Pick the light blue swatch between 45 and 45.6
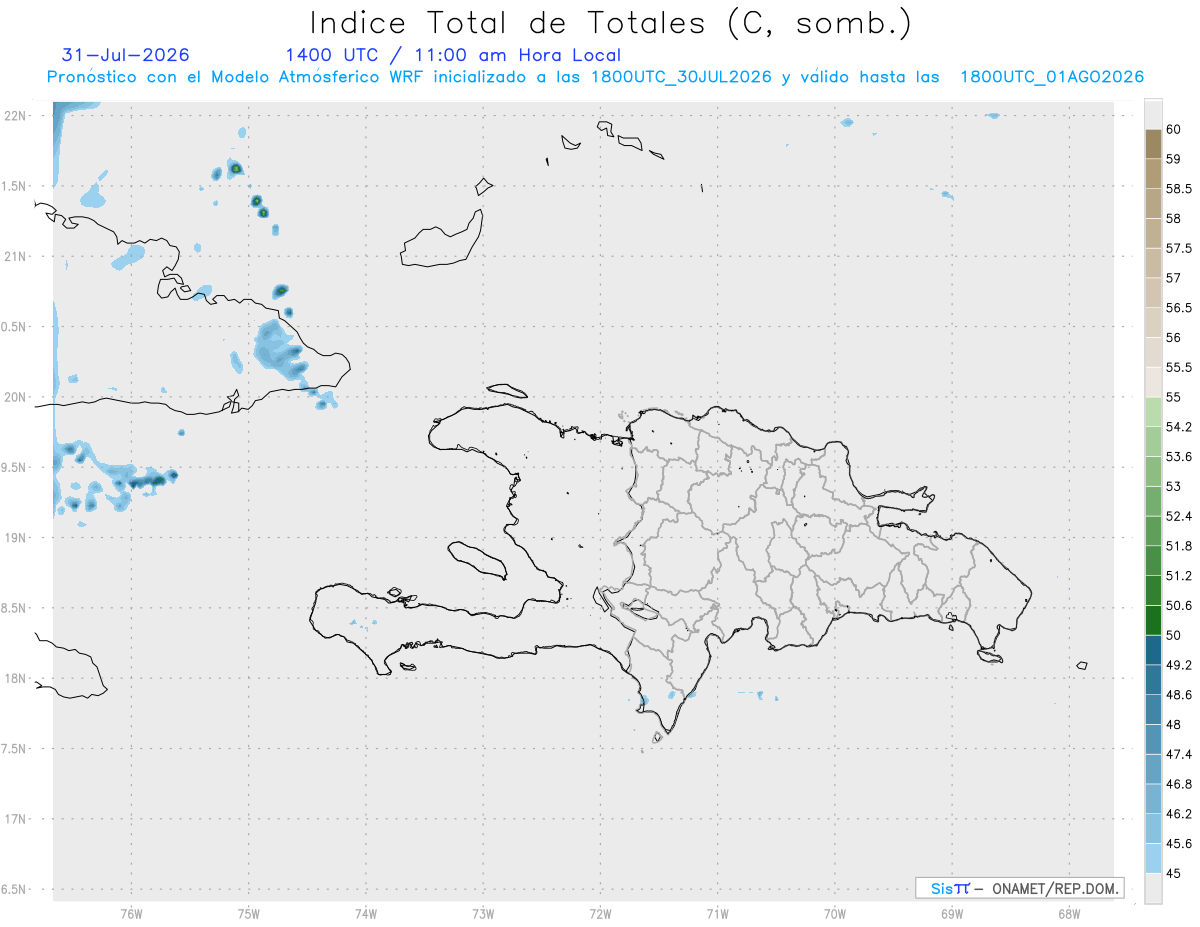The height and width of the screenshot is (927, 1200). pos(1153,859)
